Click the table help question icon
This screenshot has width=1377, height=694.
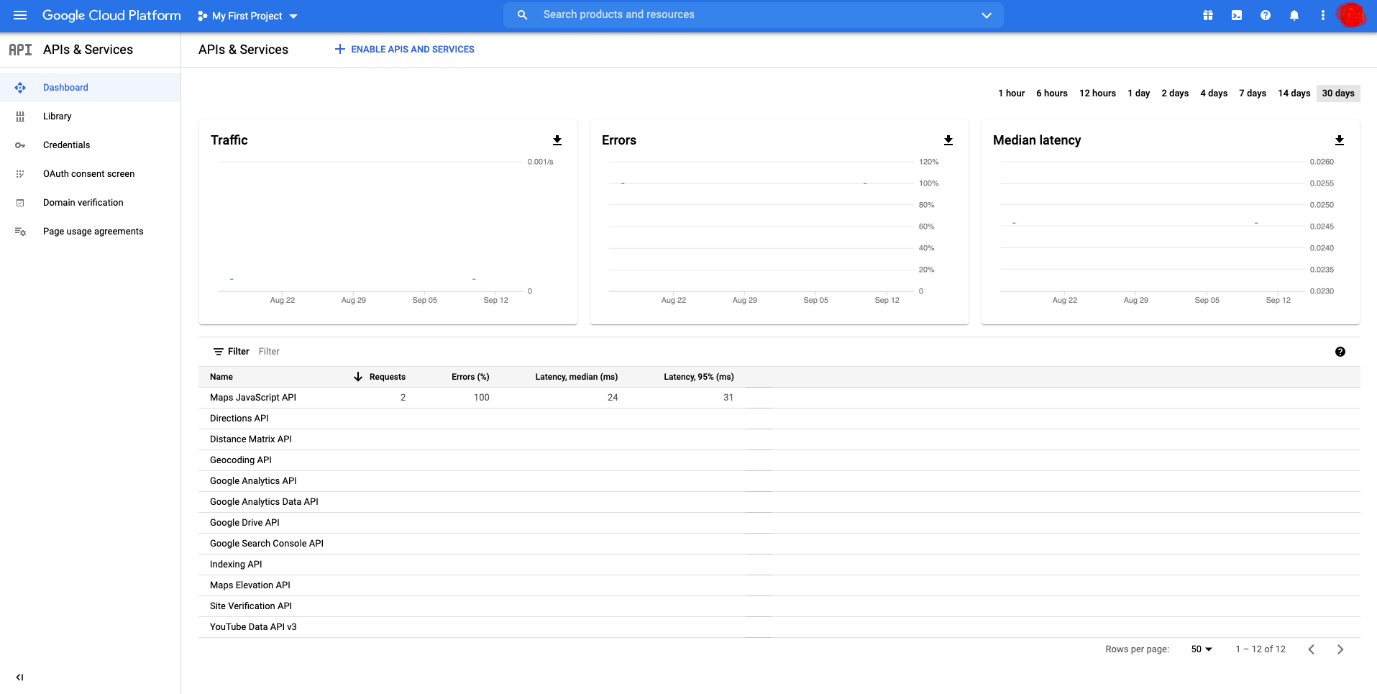coord(1340,352)
